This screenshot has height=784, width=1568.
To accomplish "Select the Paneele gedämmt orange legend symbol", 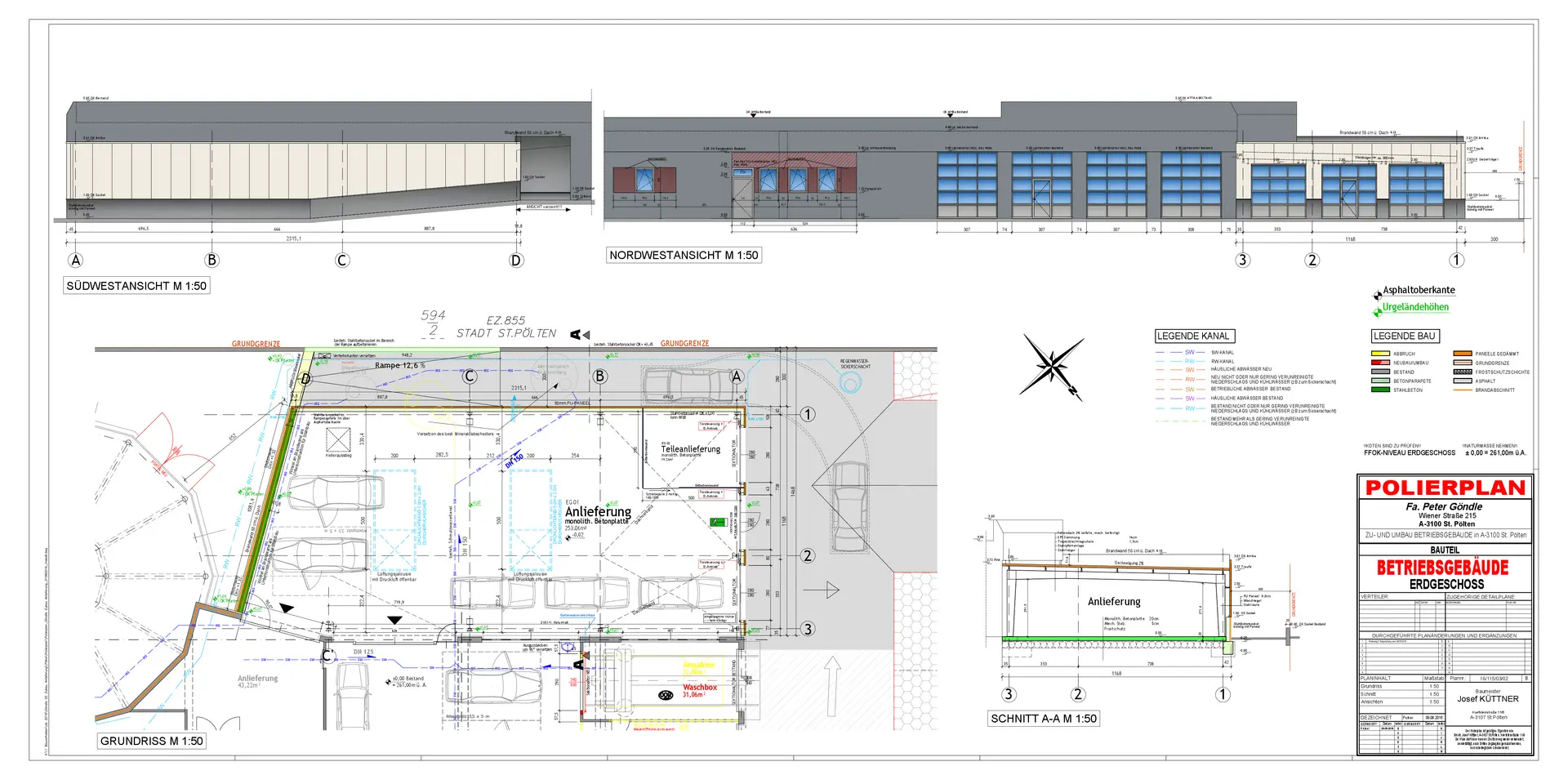I will point(1462,353).
